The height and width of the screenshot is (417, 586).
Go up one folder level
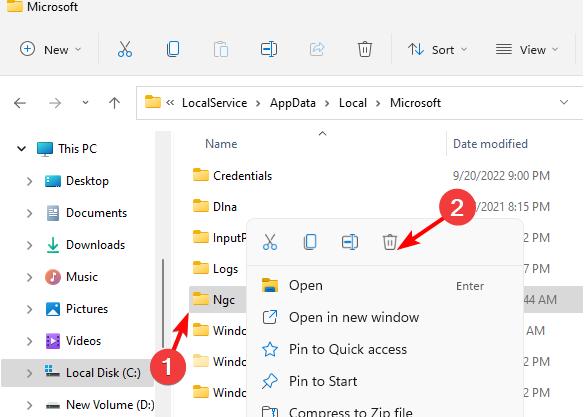click(114, 103)
